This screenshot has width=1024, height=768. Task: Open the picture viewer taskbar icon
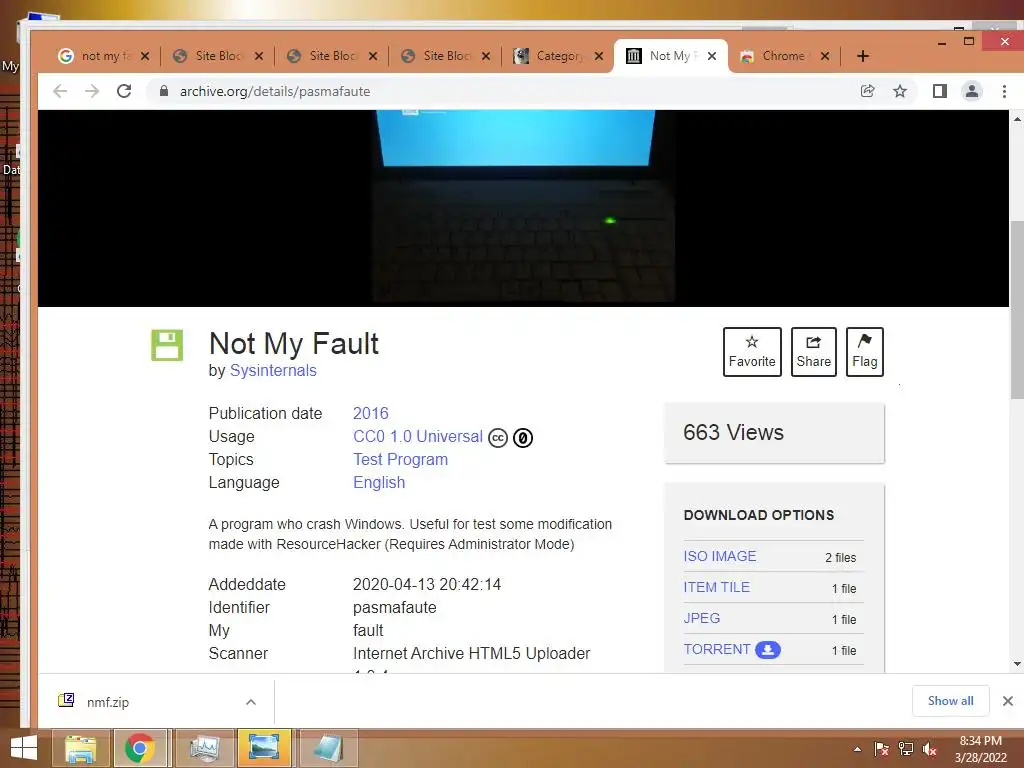click(264, 748)
